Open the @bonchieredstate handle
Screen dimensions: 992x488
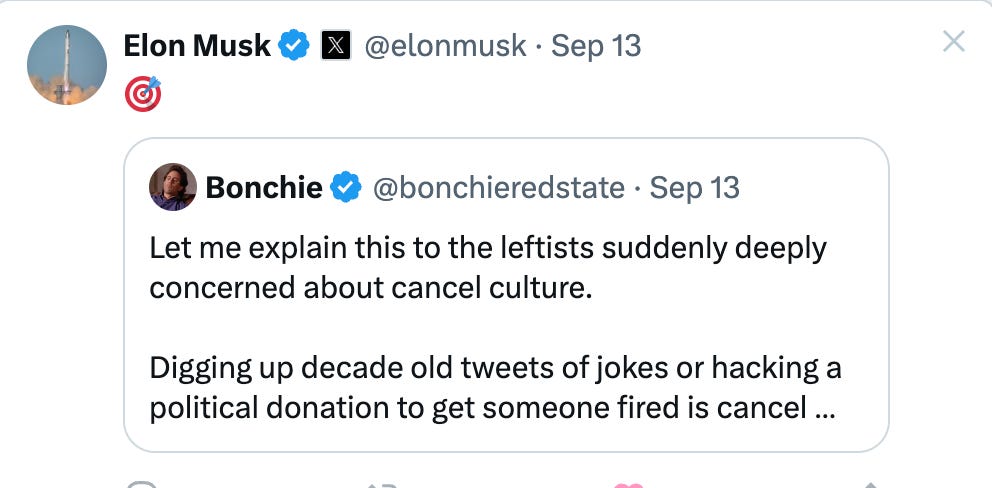pos(498,187)
